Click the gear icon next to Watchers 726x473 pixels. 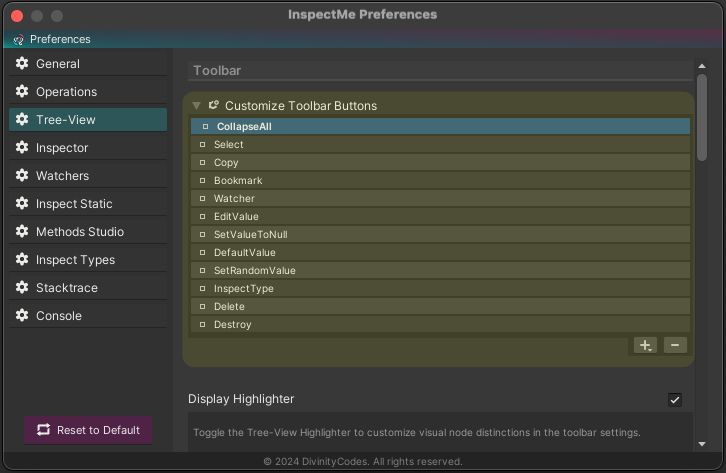tap(22, 175)
